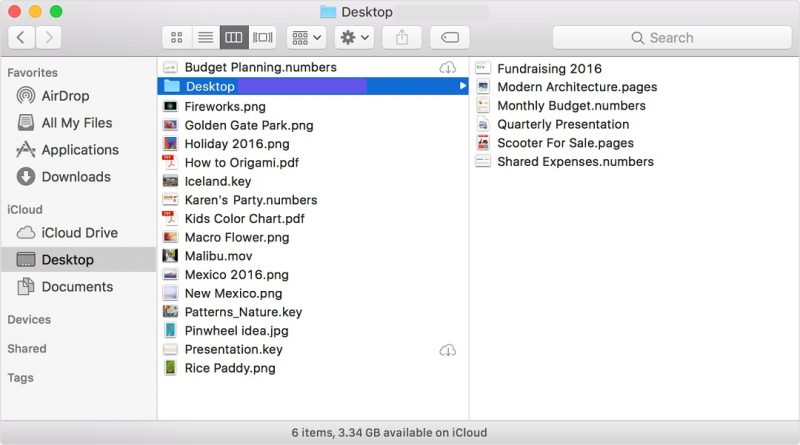Select Budget Planning.numbers file
800x445 pixels.
click(x=261, y=67)
